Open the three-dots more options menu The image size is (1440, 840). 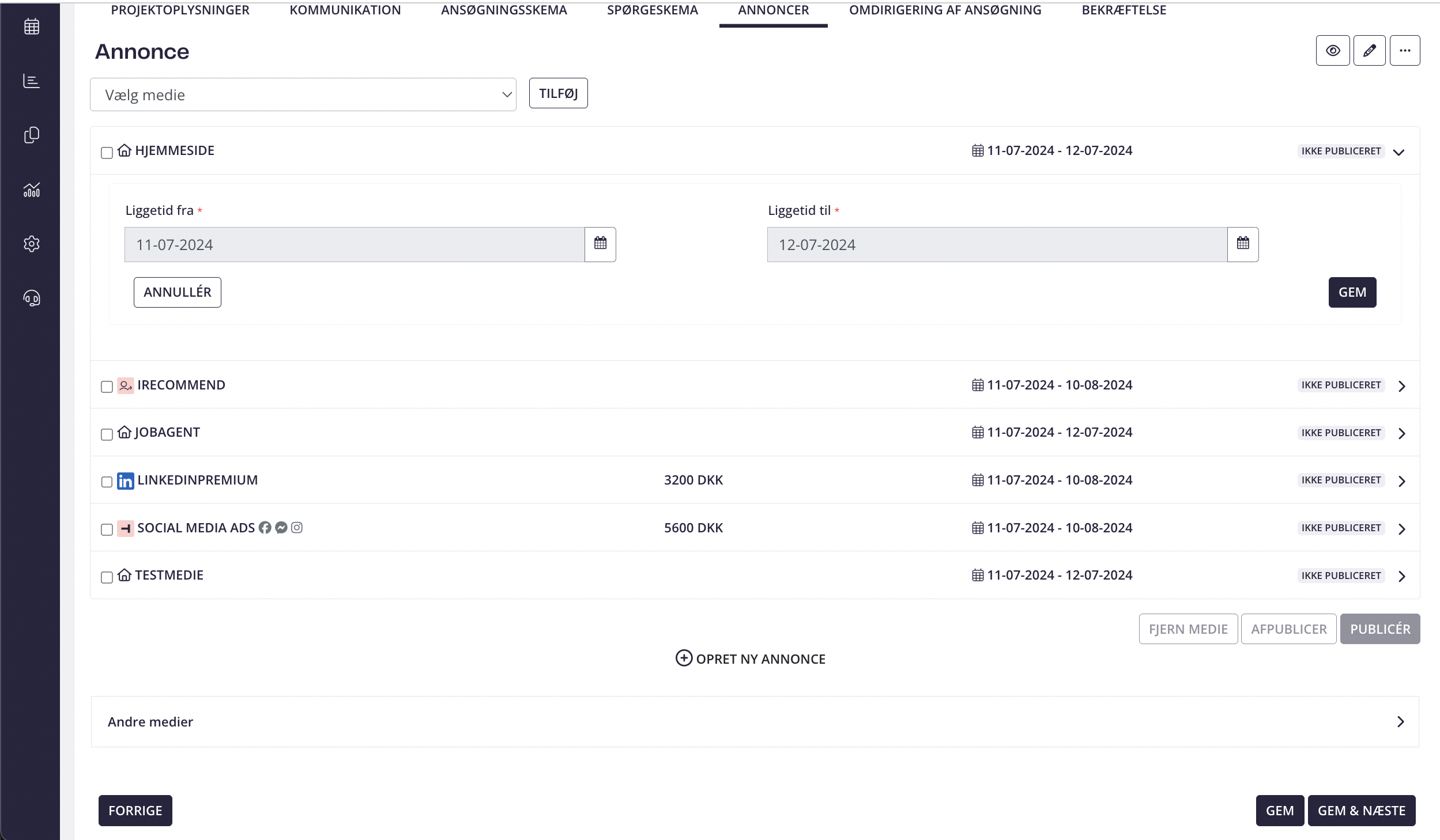pyautogui.click(x=1405, y=51)
